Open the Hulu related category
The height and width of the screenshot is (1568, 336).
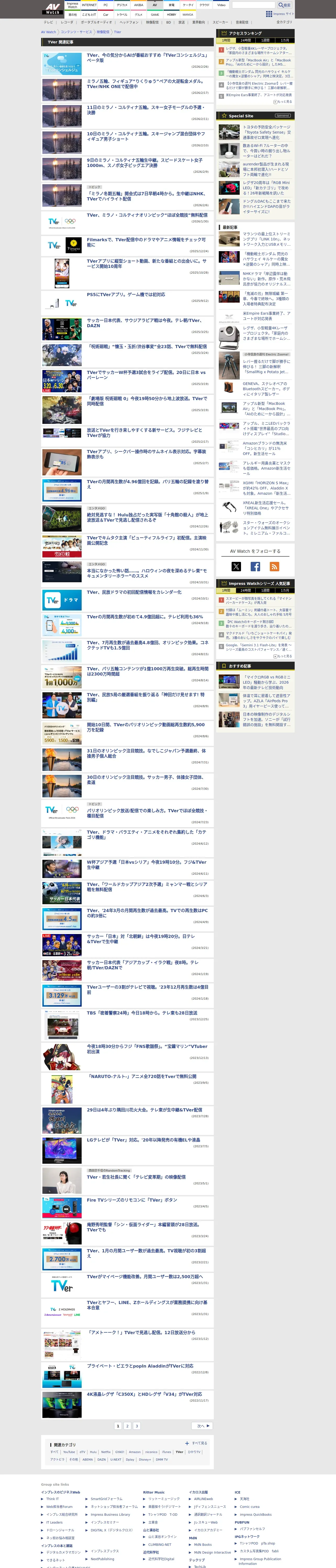pos(93,1452)
